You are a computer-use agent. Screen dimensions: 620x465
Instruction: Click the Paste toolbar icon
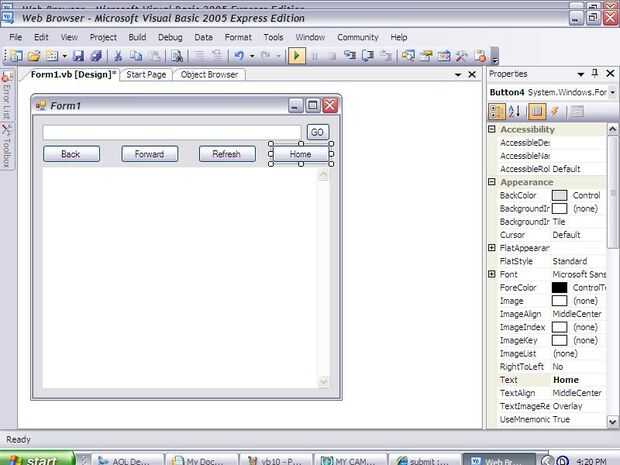tap(155, 56)
